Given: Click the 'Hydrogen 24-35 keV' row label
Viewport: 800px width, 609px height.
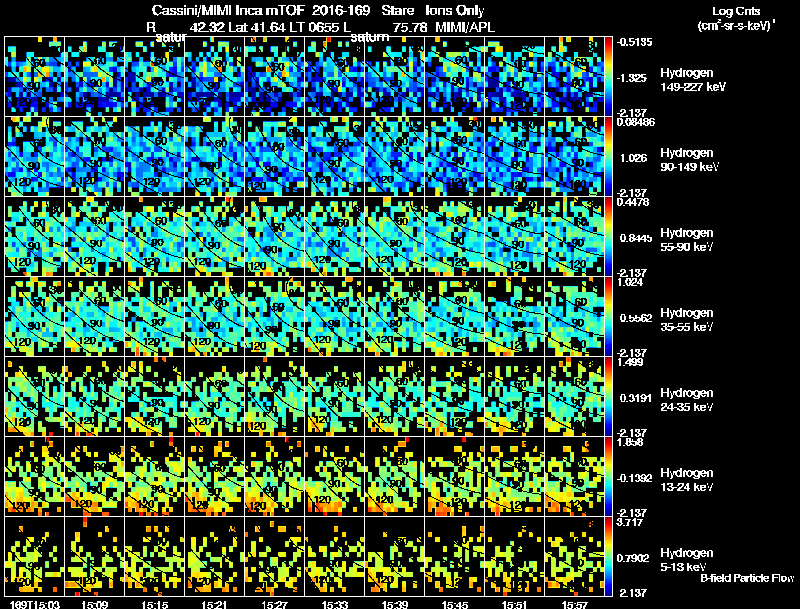Looking at the screenshot, I should (x=687, y=400).
